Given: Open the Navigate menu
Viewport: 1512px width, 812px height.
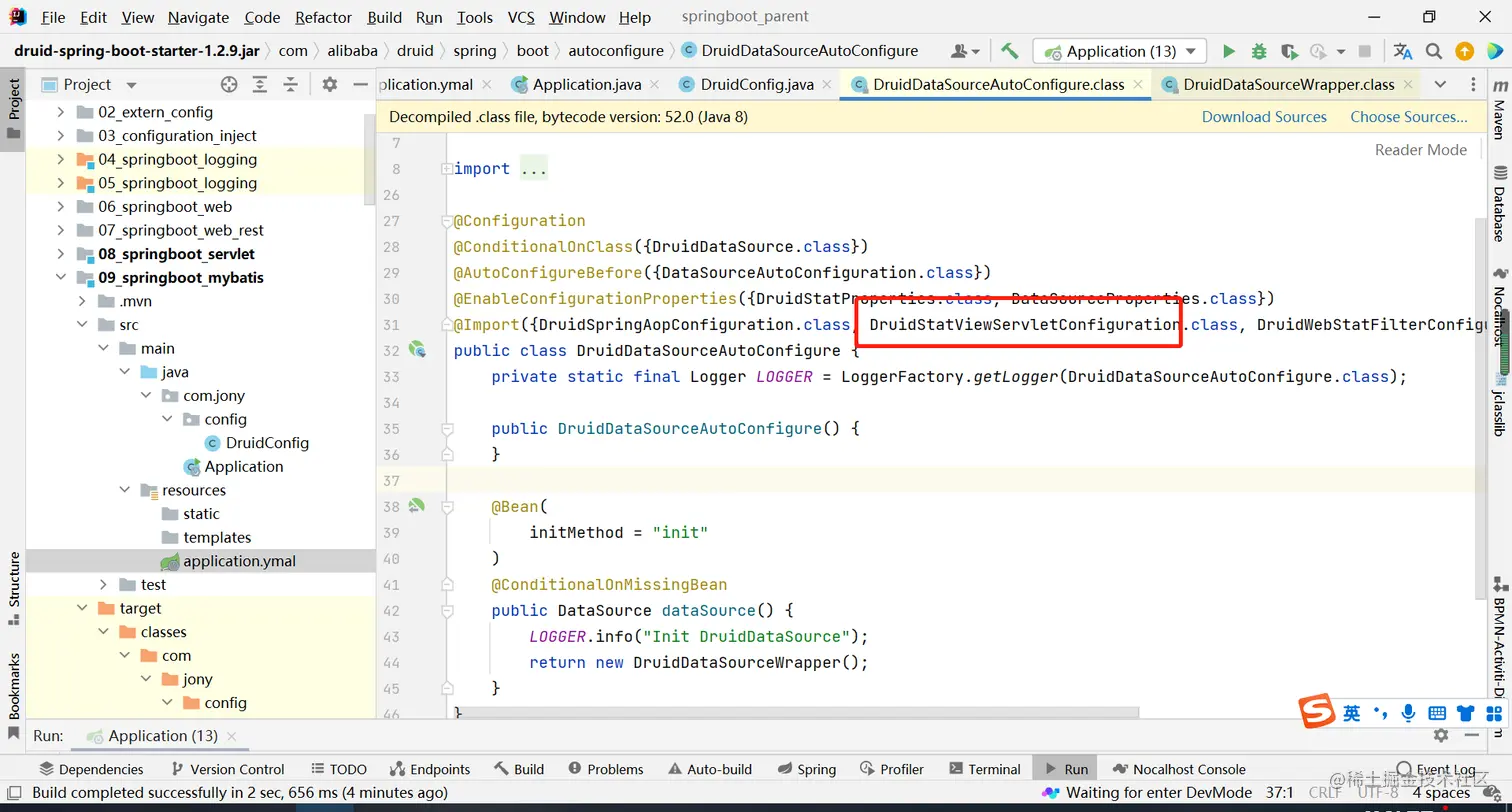Looking at the screenshot, I should coord(199,17).
